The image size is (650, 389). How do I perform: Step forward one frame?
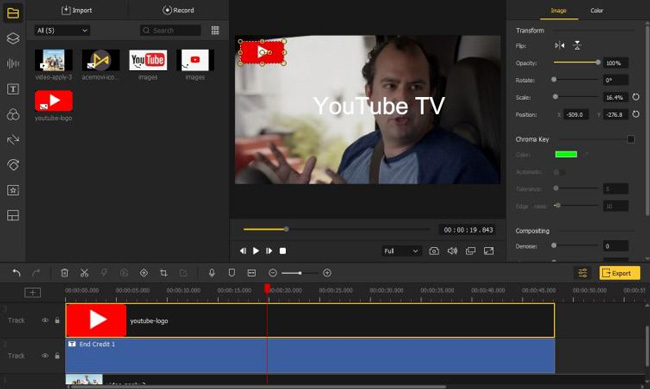point(269,251)
